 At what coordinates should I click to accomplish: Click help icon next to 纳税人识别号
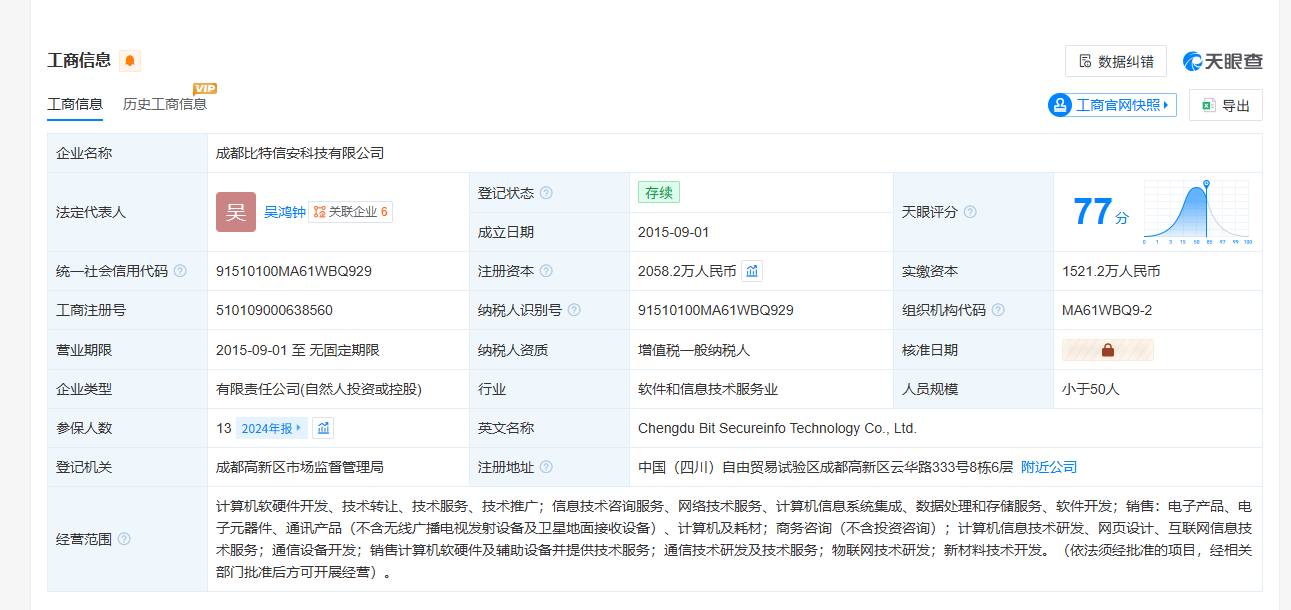[574, 310]
